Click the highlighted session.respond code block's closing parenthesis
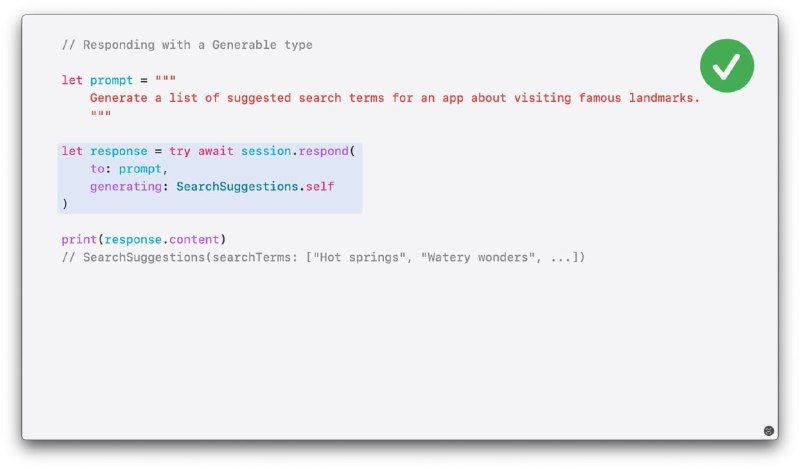 tap(65, 204)
